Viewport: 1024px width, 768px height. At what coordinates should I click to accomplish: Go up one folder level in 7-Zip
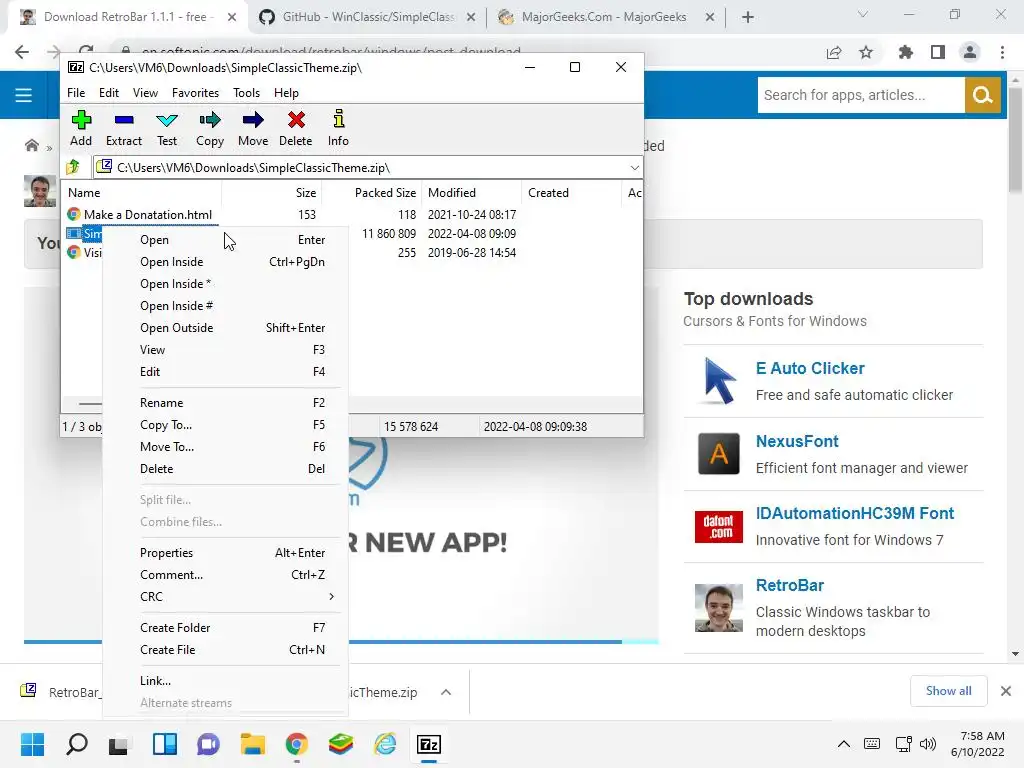pos(73,167)
